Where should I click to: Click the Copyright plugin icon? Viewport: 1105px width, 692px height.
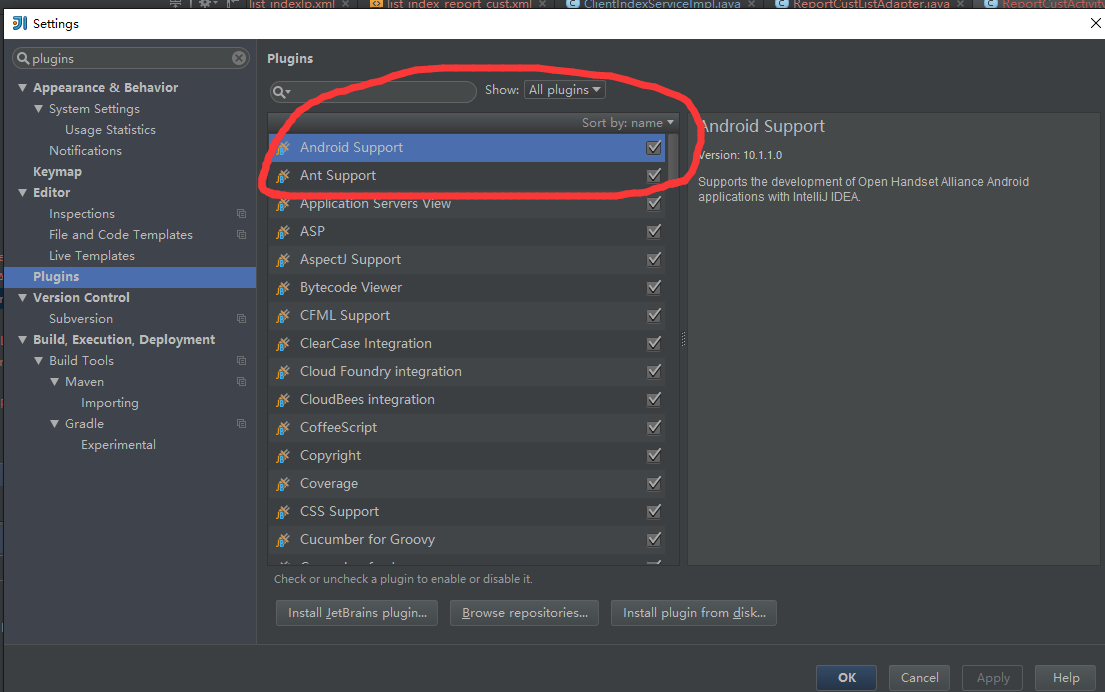click(x=283, y=456)
